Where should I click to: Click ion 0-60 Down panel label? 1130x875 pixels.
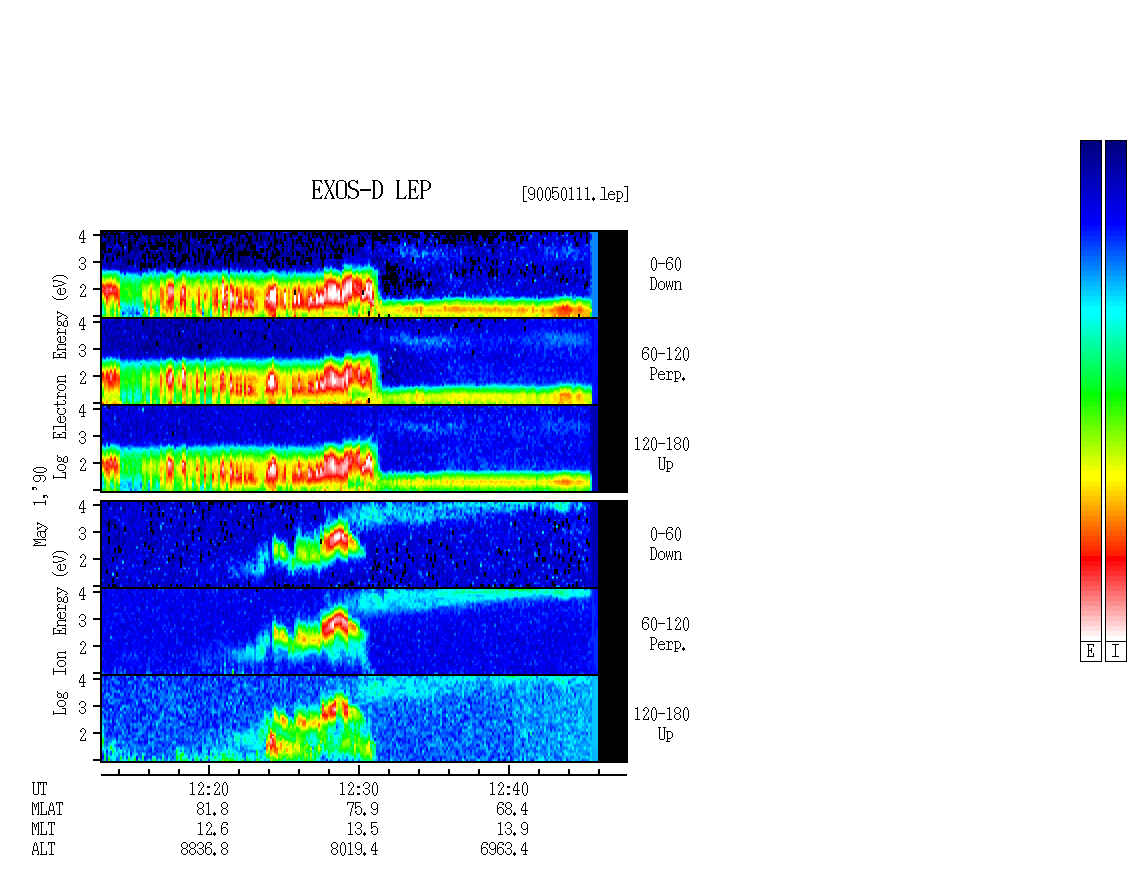665,545
